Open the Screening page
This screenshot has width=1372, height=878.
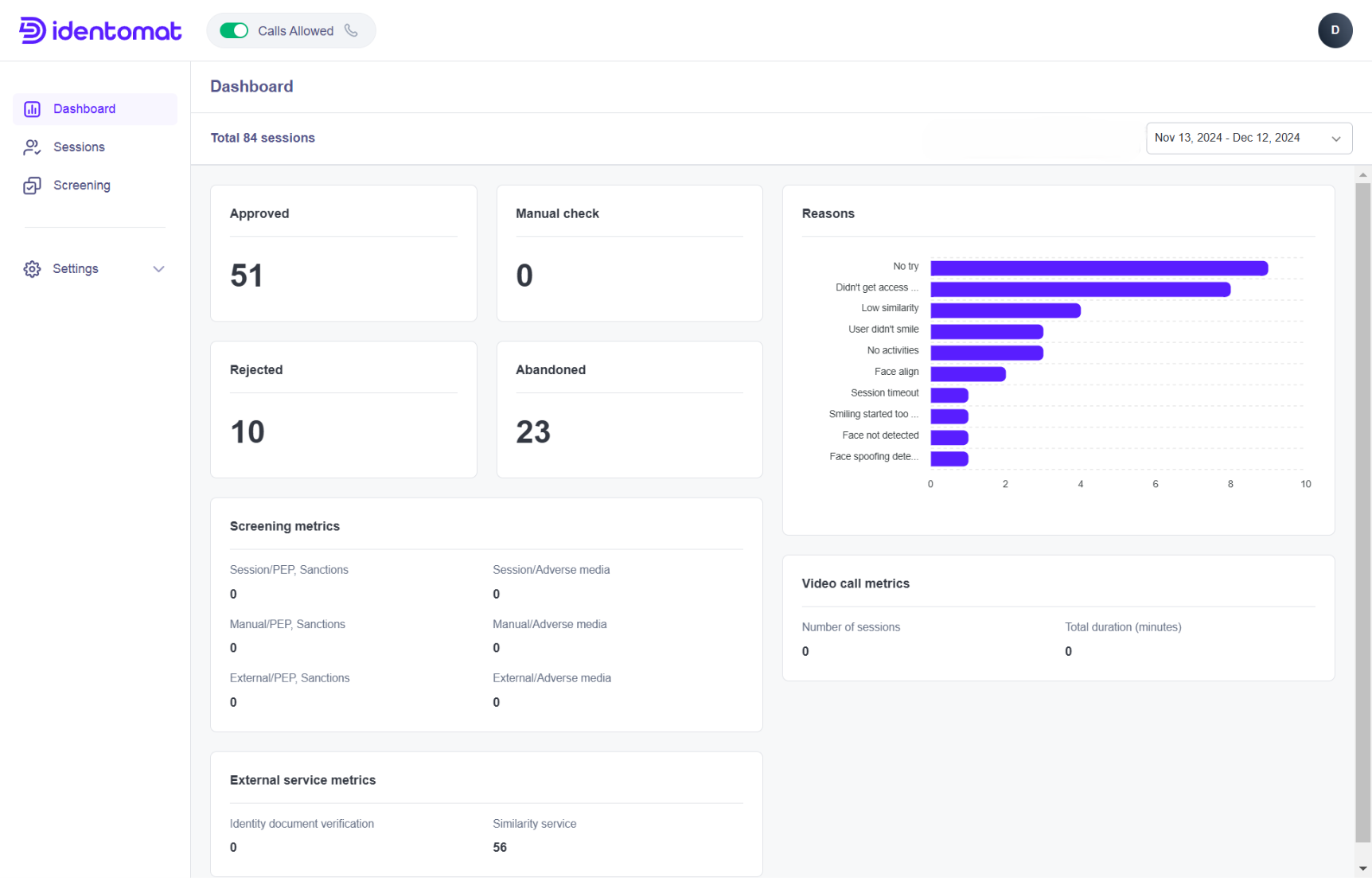coord(95,185)
